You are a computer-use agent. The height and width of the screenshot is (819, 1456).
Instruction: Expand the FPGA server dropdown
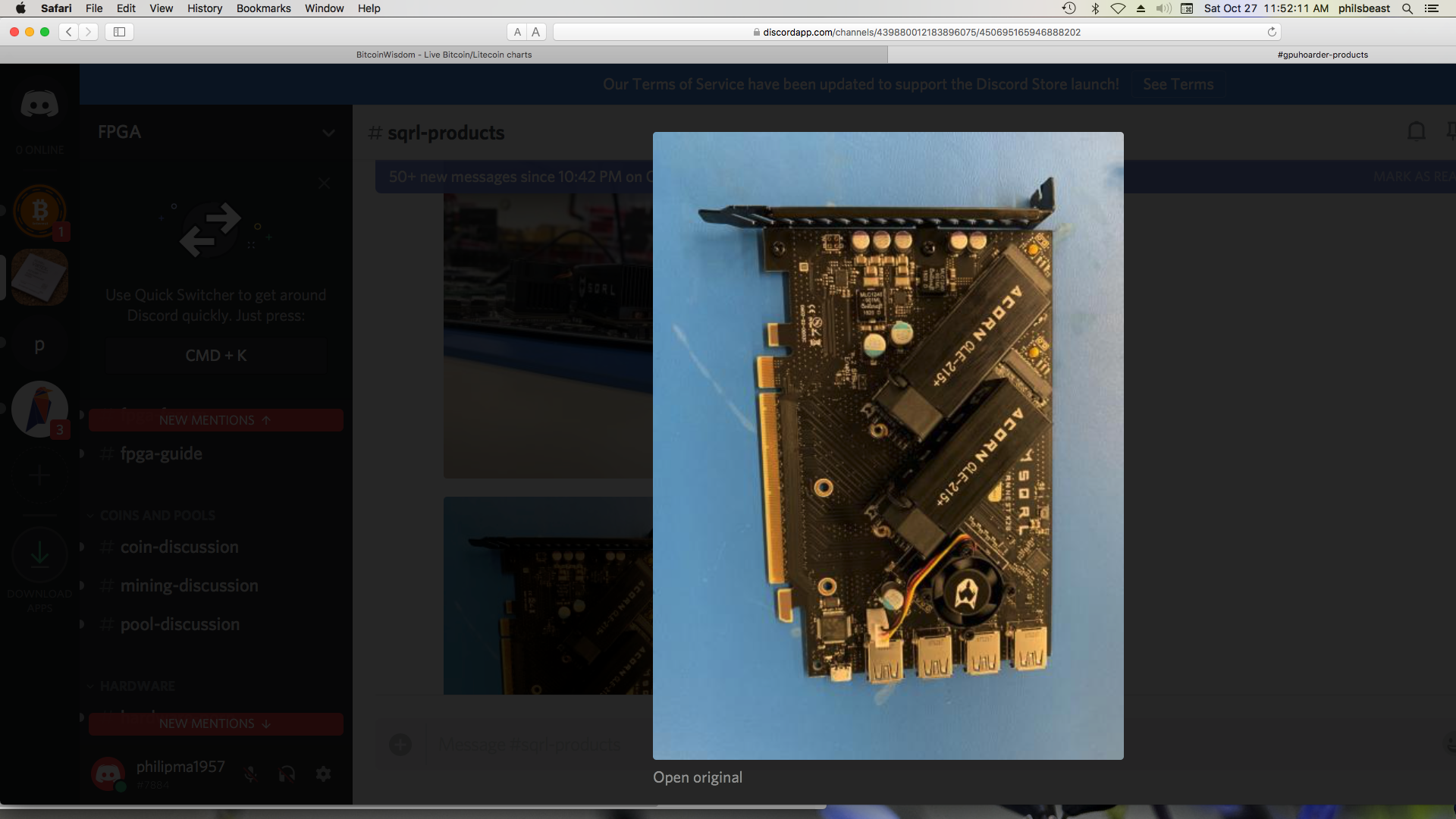tap(328, 133)
